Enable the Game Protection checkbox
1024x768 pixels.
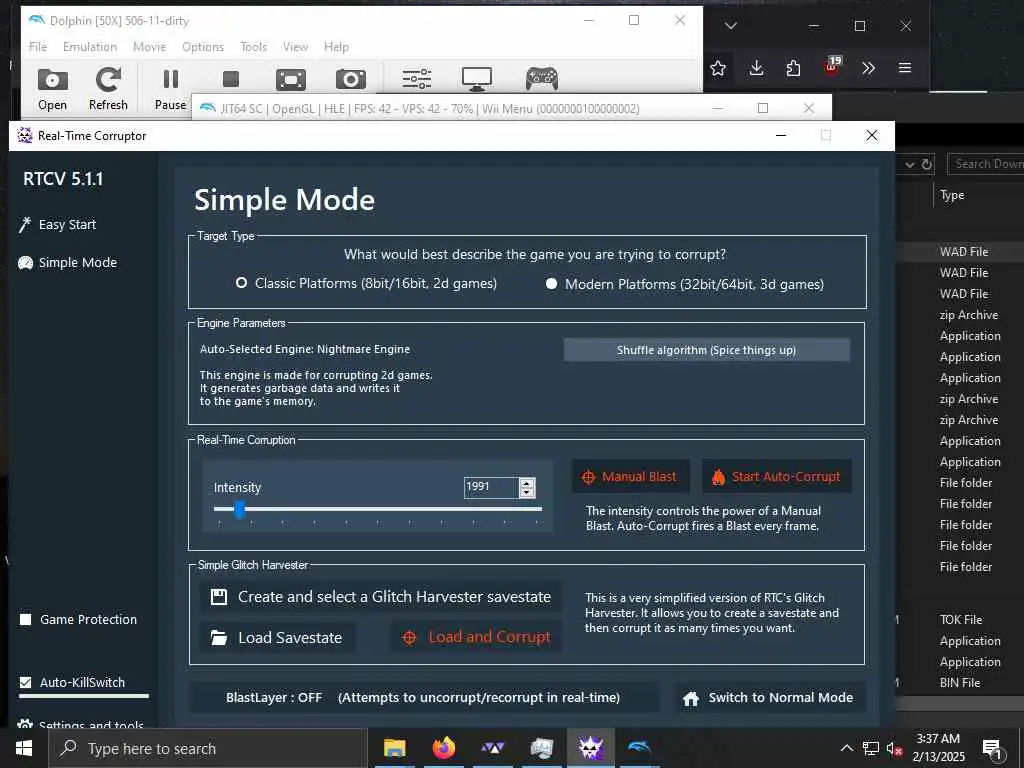25,619
